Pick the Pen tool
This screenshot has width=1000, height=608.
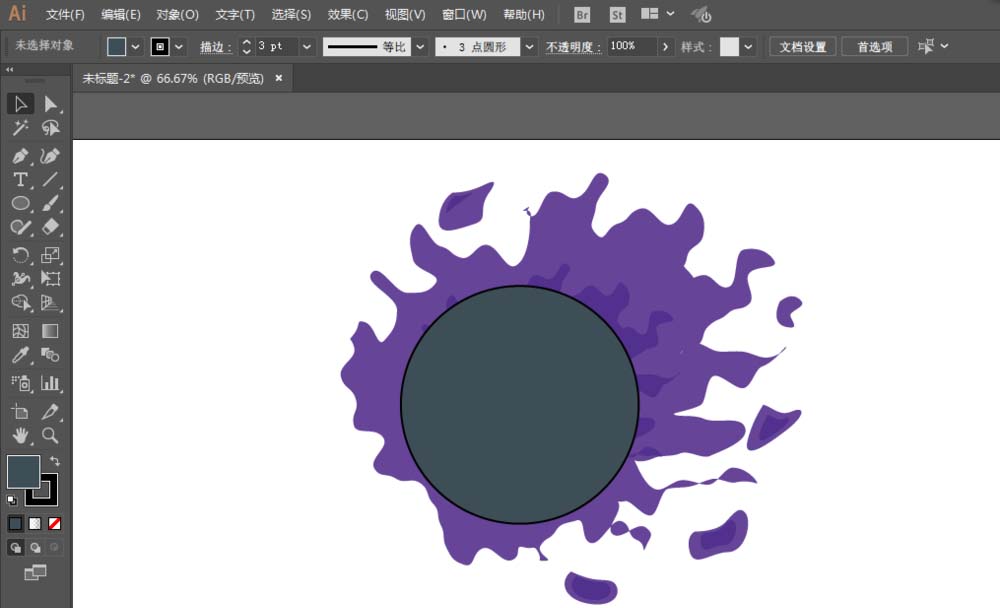coord(20,156)
